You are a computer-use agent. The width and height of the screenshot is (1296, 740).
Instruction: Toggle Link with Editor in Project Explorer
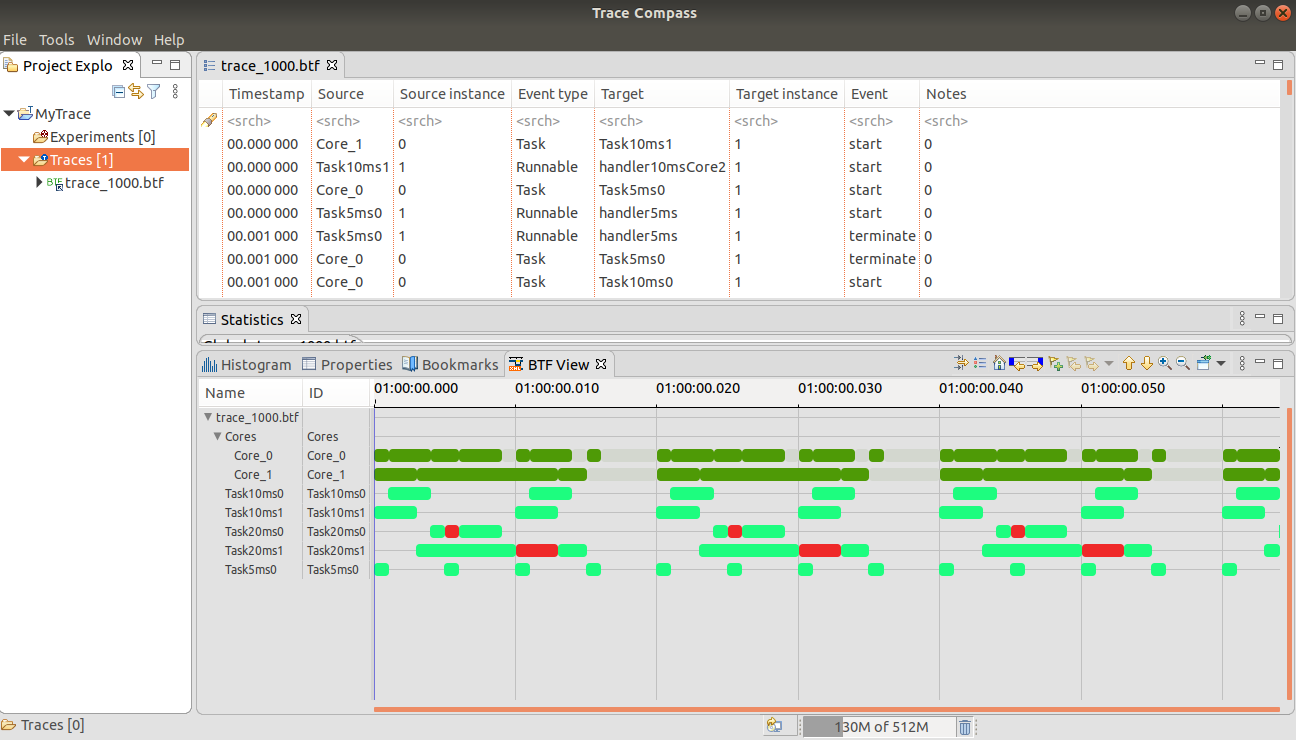coord(136,91)
